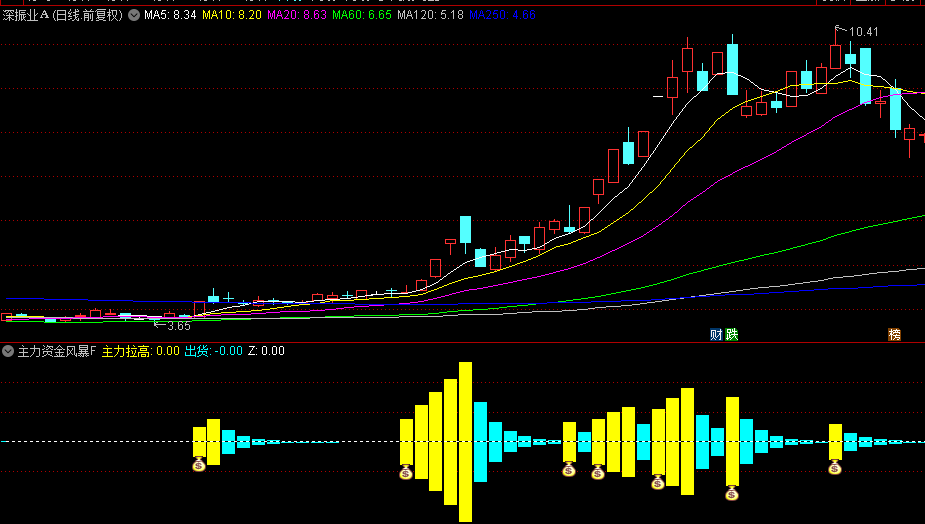This screenshot has height=524, width=925.
Task: Open the dropdown next to 深振业A title
Action: coord(134,15)
